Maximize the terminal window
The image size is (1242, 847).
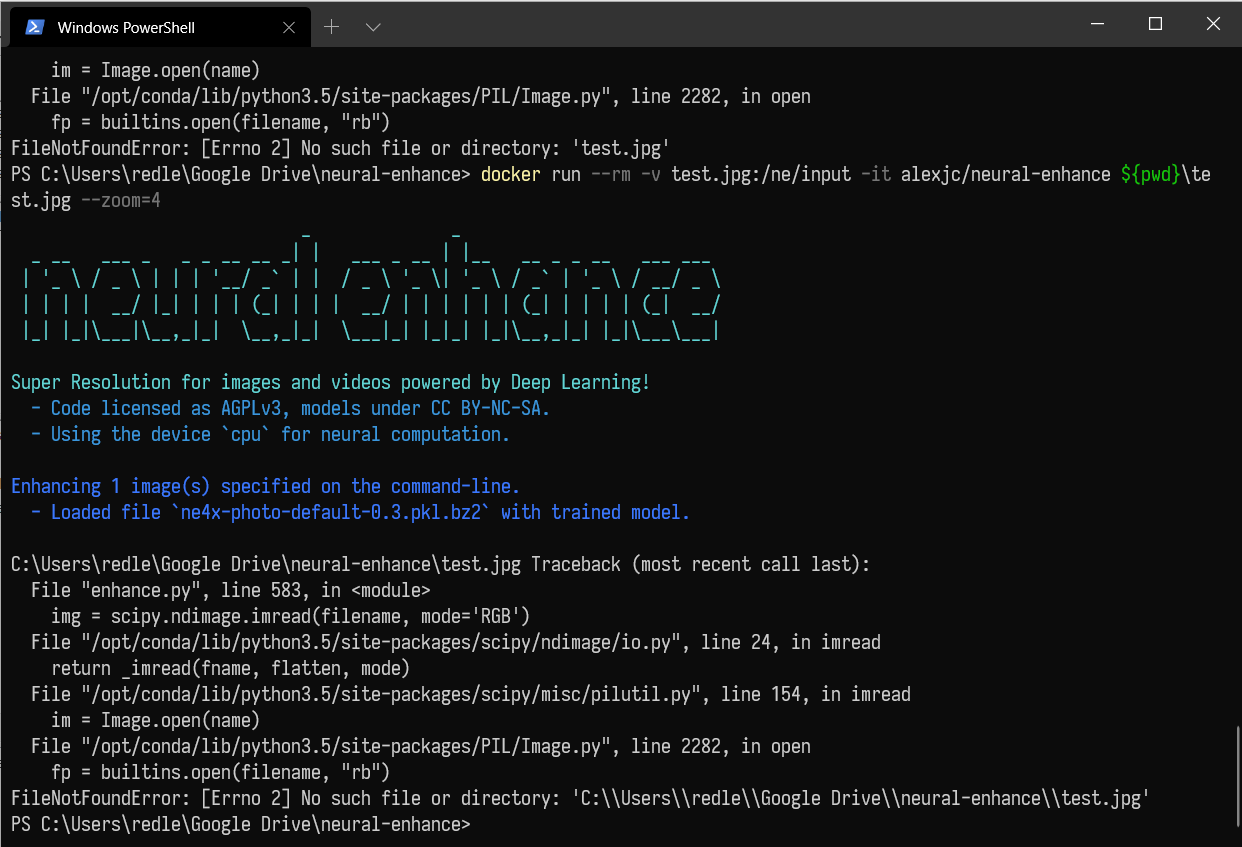1155,24
